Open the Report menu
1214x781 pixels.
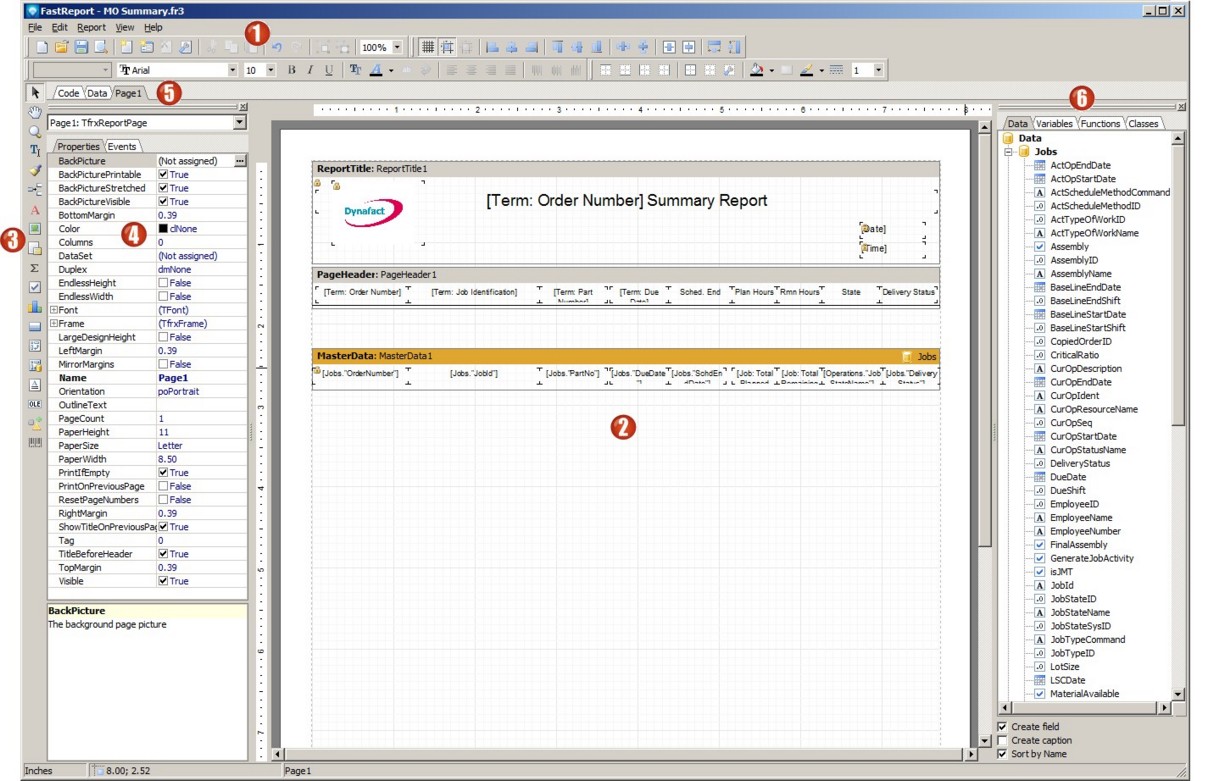(91, 27)
